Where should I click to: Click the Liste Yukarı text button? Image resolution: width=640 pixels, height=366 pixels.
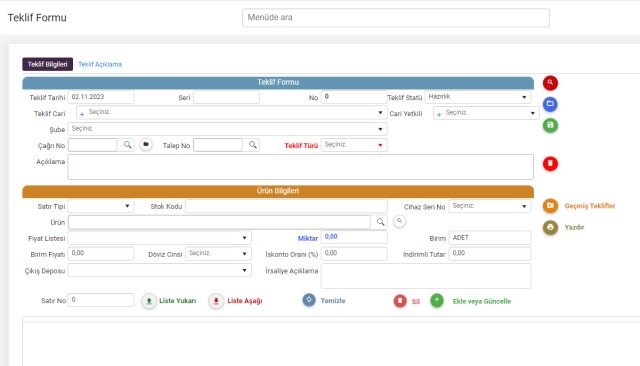(x=178, y=301)
